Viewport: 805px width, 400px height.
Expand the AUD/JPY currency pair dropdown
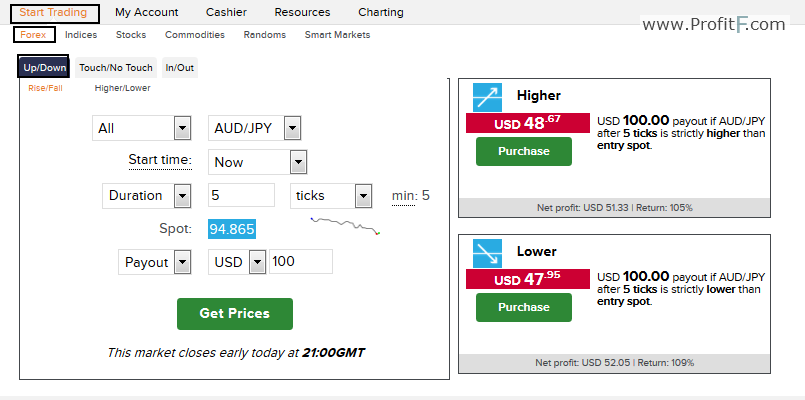coord(254,128)
